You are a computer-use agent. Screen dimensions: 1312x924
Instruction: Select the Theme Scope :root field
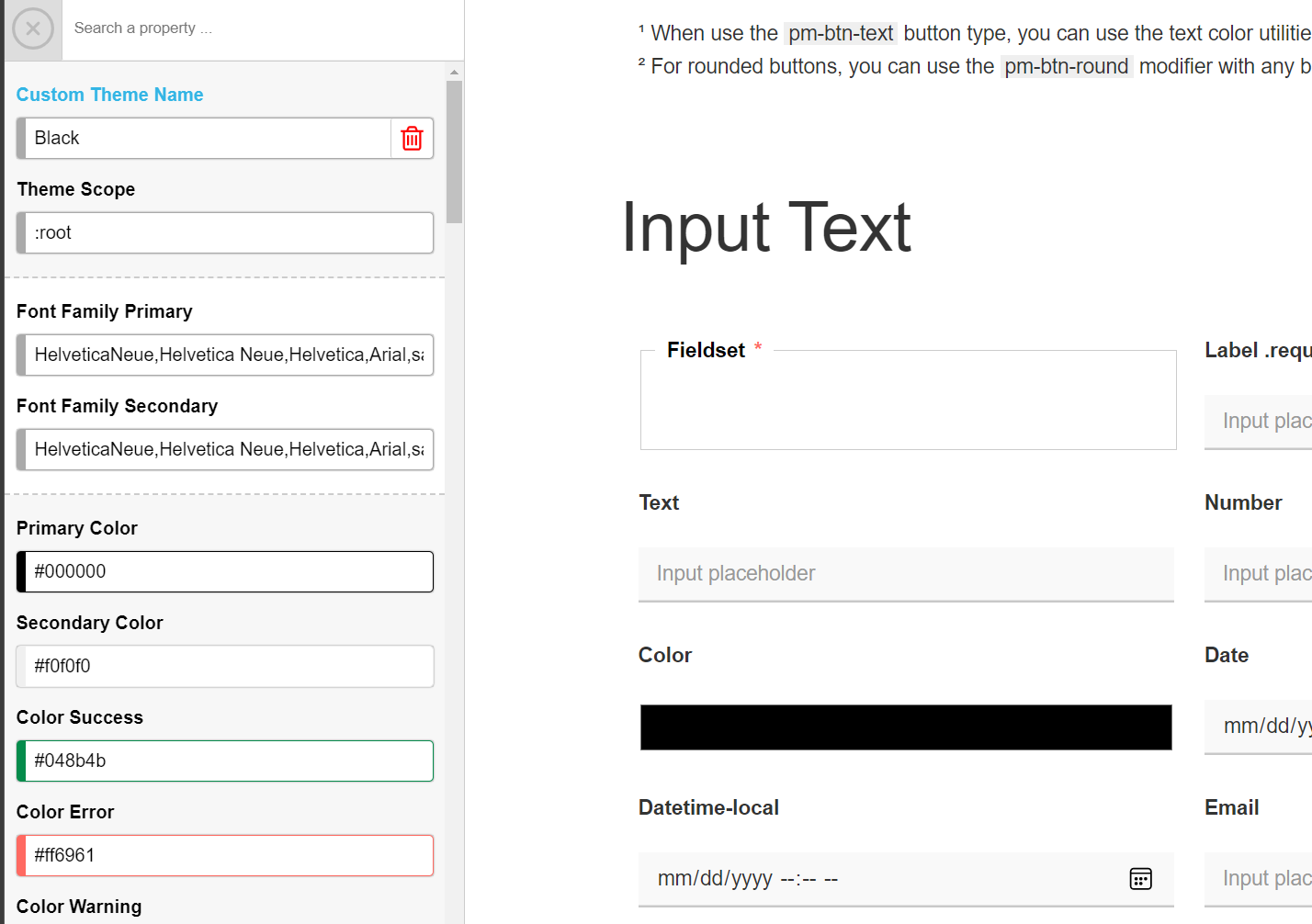[224, 232]
